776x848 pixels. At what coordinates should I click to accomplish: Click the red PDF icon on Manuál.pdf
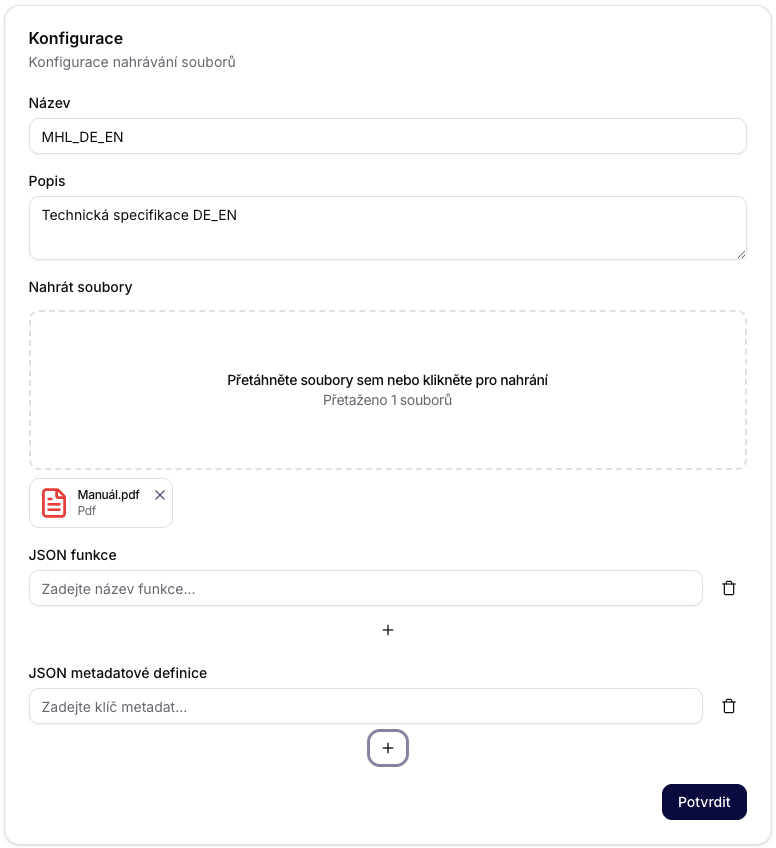click(x=53, y=502)
